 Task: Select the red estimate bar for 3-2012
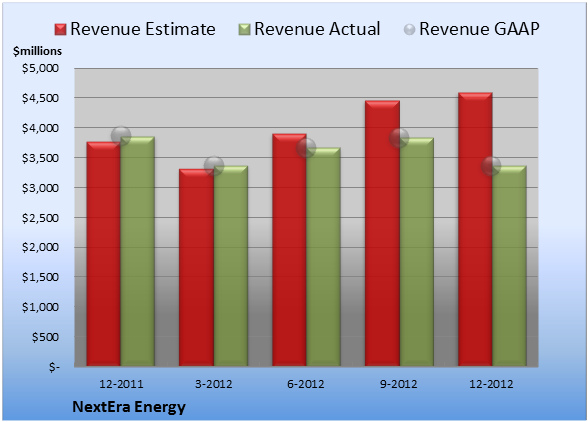point(196,267)
